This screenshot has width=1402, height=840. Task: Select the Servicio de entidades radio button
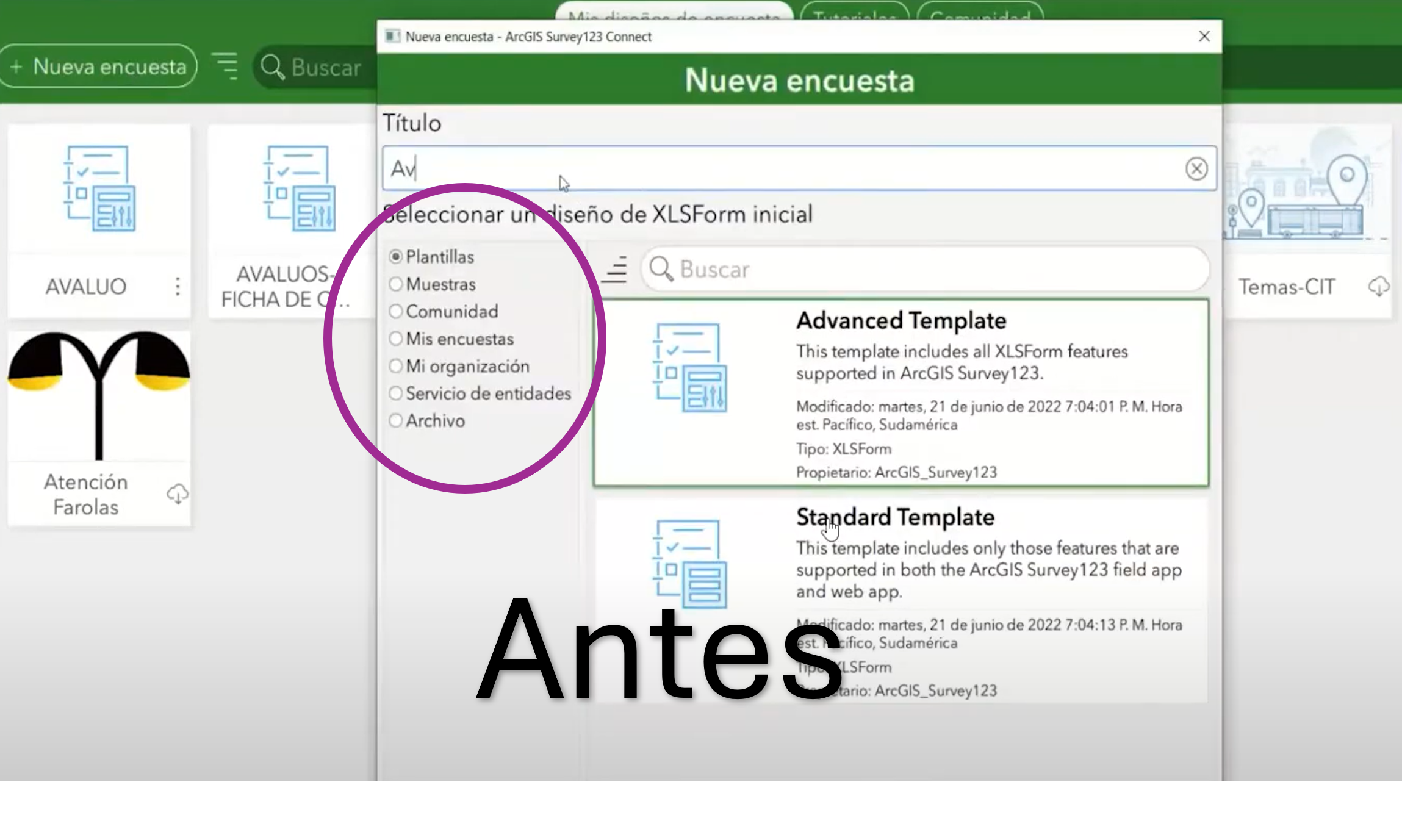pos(396,393)
